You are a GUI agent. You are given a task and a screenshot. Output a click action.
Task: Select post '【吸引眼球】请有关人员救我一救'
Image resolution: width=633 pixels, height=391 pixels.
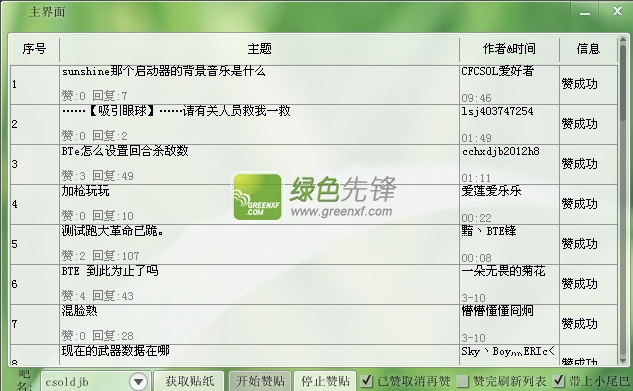coord(176,111)
